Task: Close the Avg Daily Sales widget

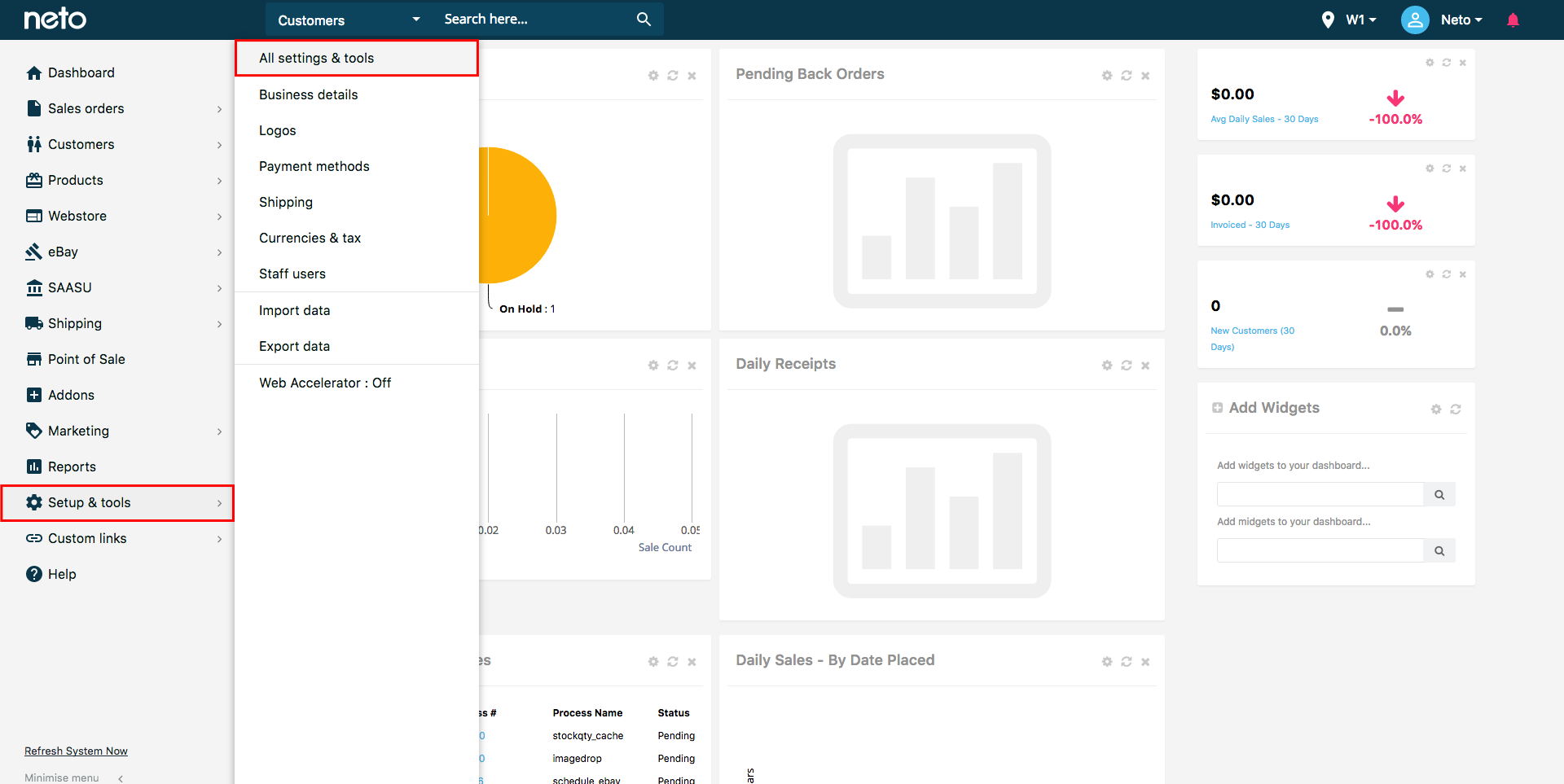Action: 1463,63
